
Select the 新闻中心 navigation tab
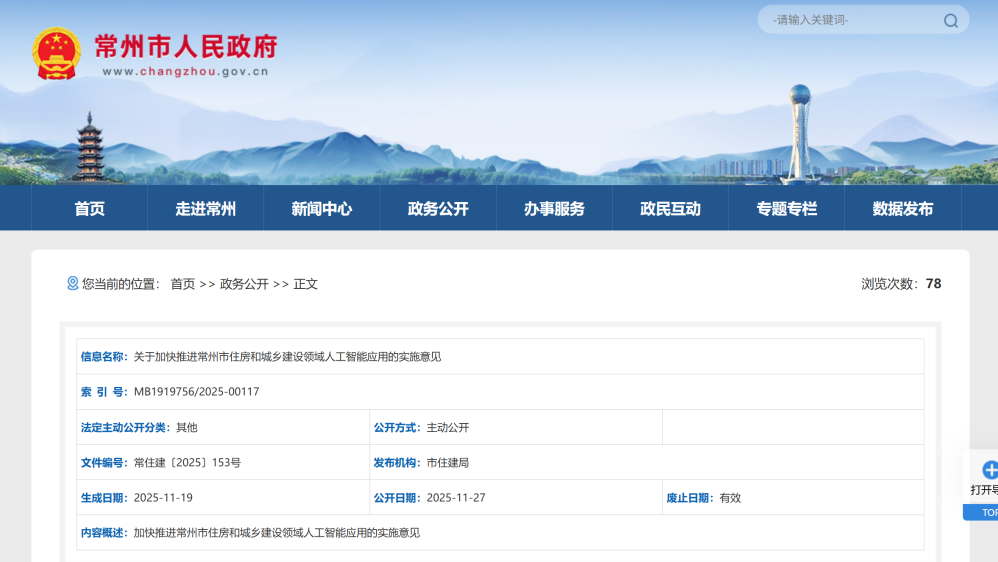click(x=321, y=209)
